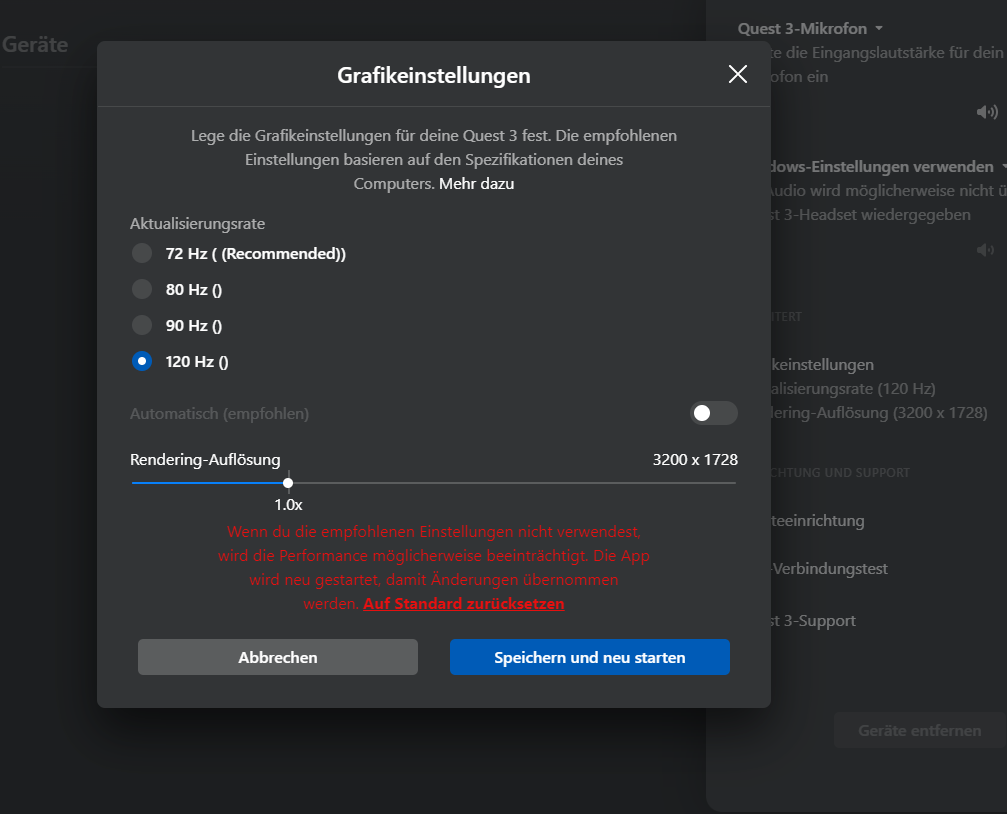Image resolution: width=1007 pixels, height=814 pixels.
Task: Click the Rendering-Auflösung slider handle
Action: [288, 482]
